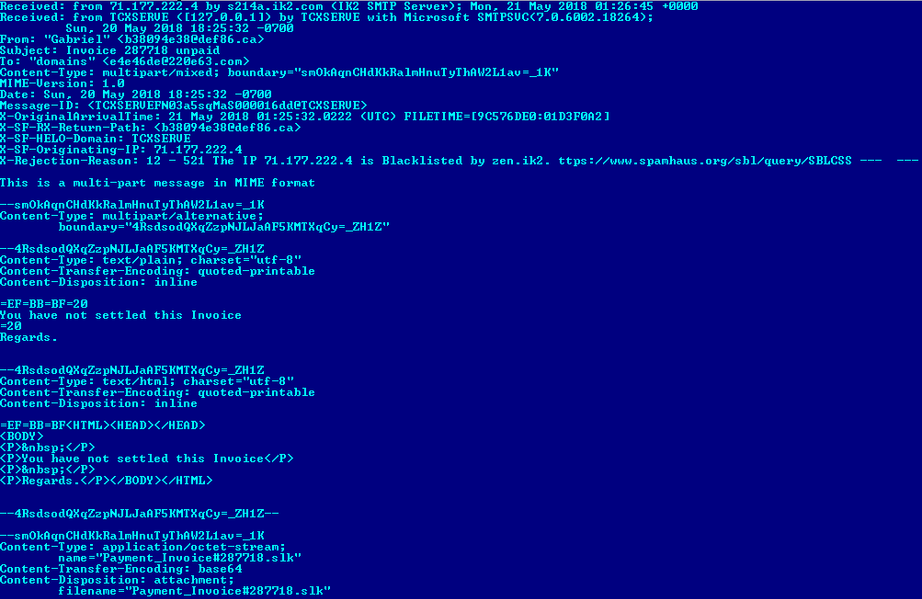The height and width of the screenshot is (599, 922).
Task: Click the application/octet-stream content type line
Action: tap(143, 547)
